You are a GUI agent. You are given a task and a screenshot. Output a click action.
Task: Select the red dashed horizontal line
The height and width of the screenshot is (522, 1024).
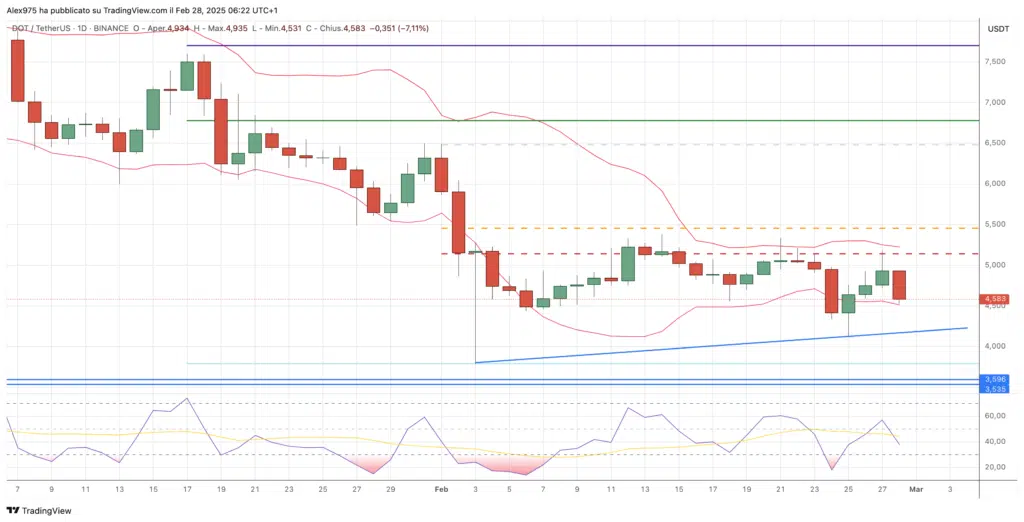tap(700, 253)
